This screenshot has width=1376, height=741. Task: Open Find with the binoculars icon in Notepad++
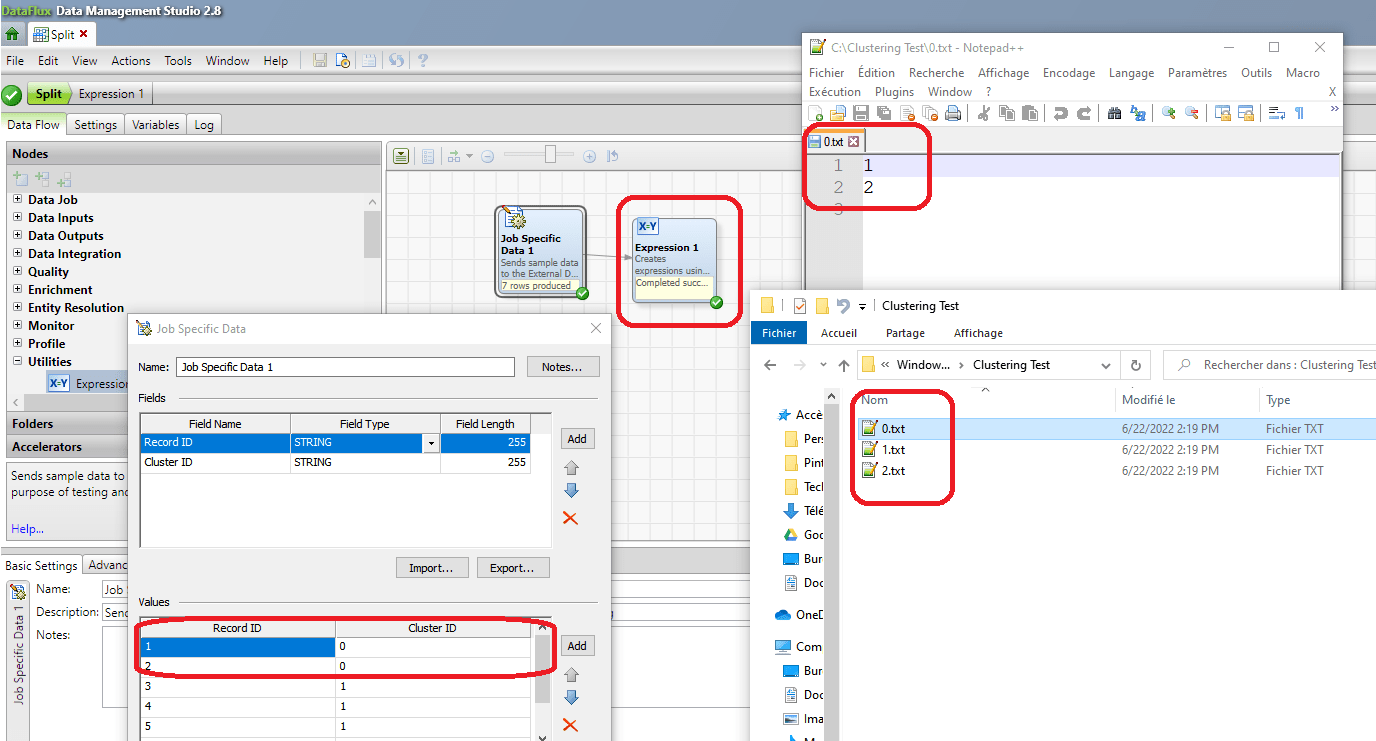[x=1114, y=113]
